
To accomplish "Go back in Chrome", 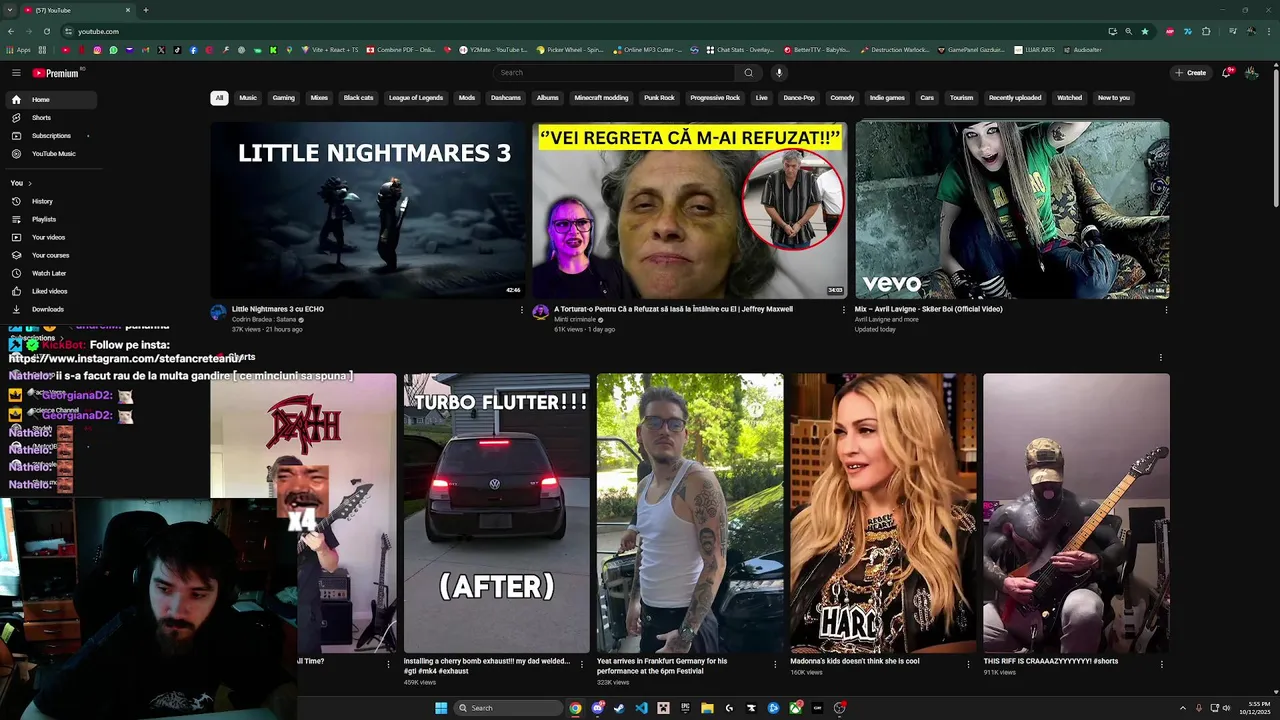I will click(x=11, y=31).
